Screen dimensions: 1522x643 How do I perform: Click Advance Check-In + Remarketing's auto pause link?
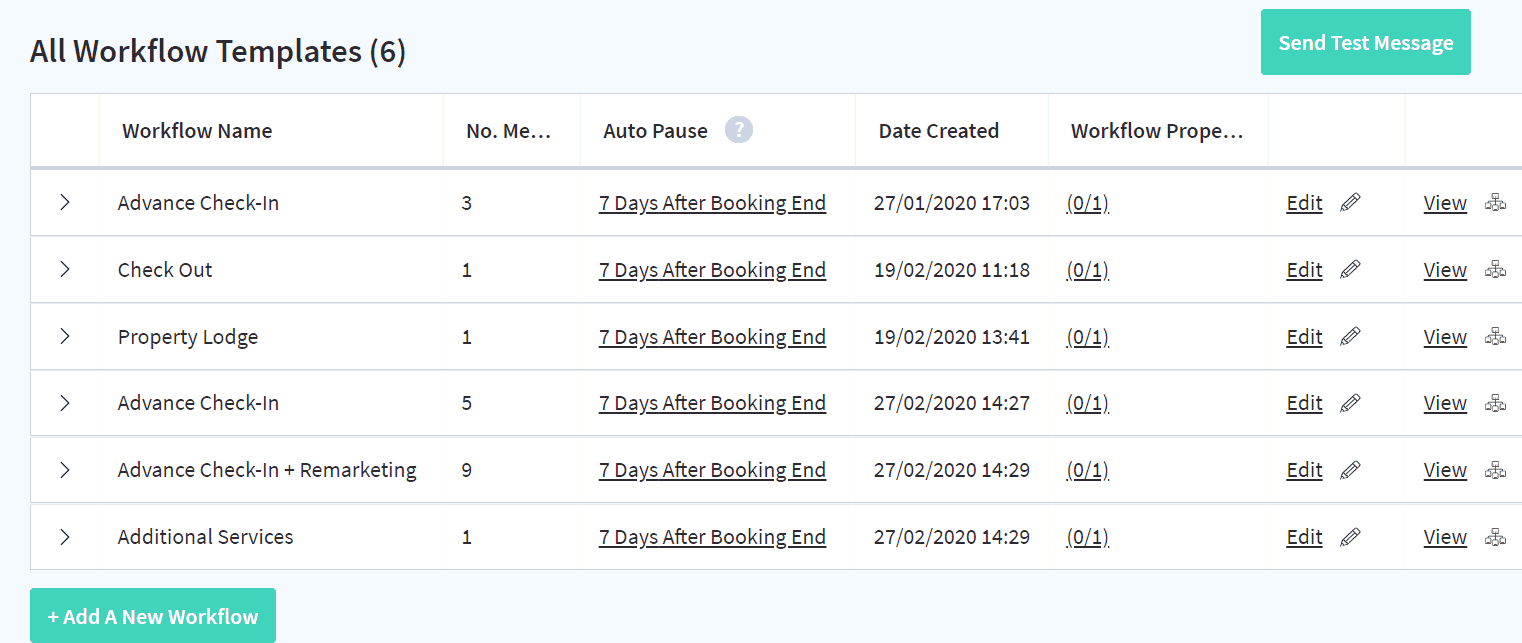point(712,470)
